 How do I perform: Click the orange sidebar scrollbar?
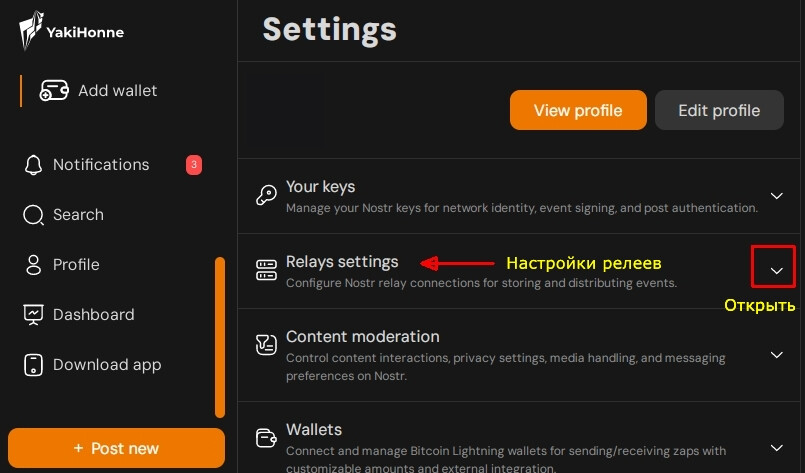coord(220,337)
